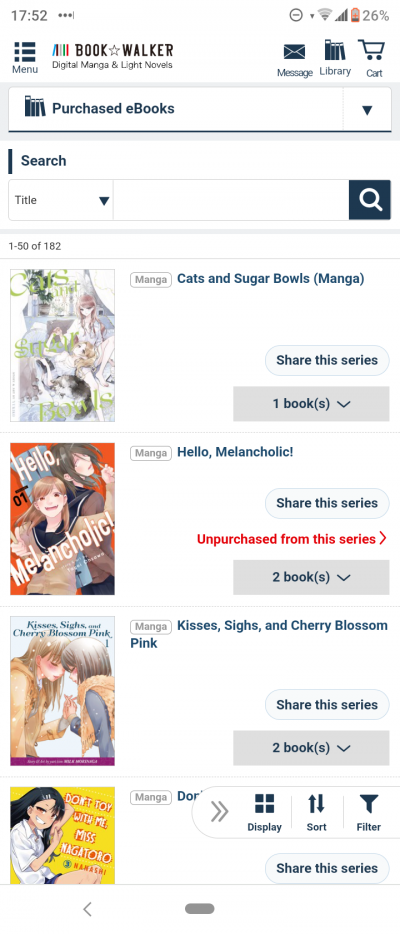Tap the magnifier search button
This screenshot has height=934, width=400.
point(370,200)
